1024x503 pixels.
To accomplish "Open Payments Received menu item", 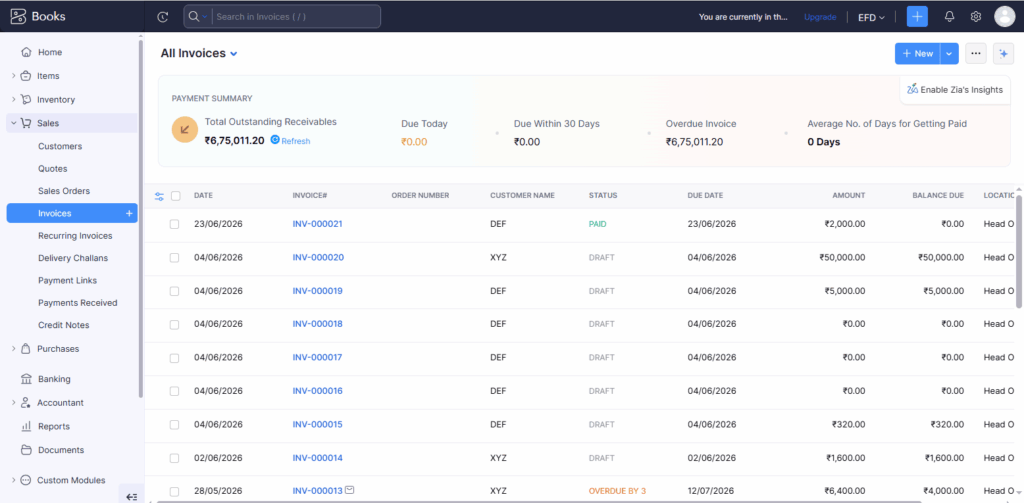I will 78,303.
